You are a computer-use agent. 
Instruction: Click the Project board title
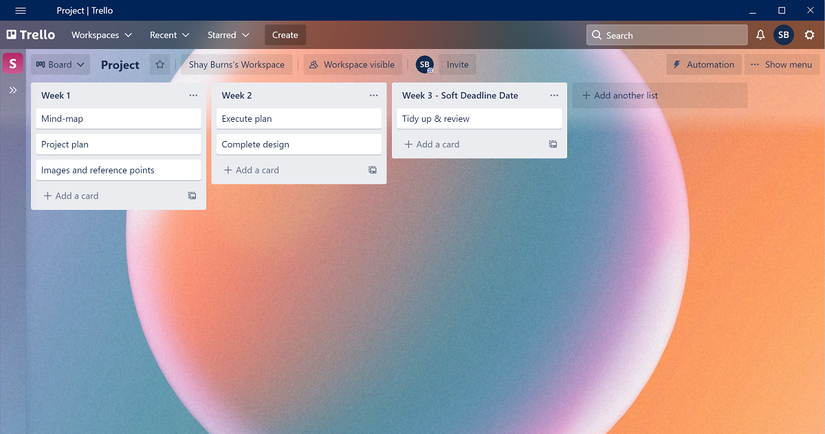(120, 65)
